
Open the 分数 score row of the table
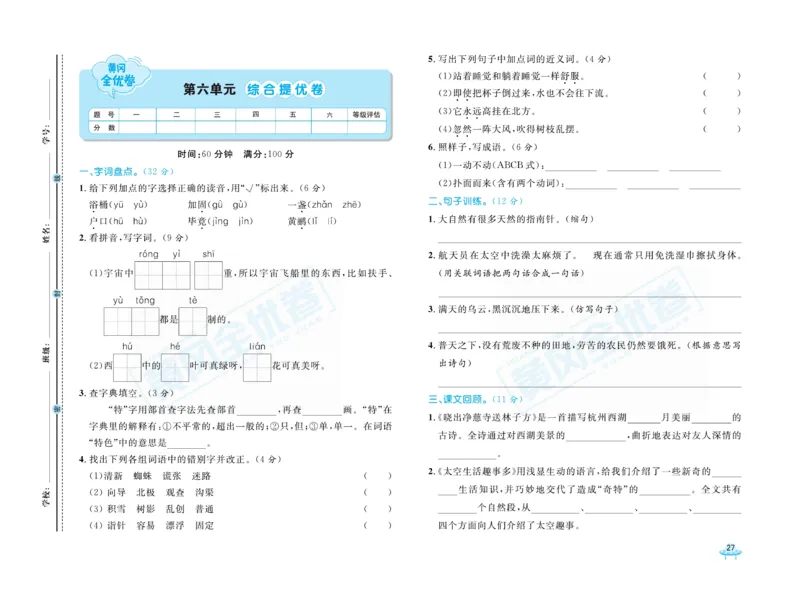[101, 126]
